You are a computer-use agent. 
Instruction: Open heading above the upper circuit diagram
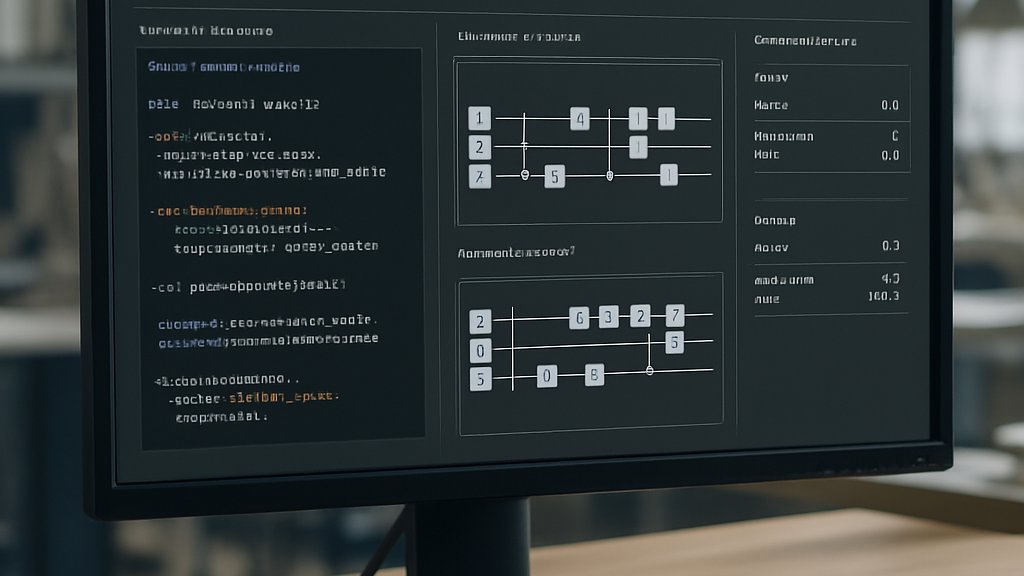click(x=519, y=37)
